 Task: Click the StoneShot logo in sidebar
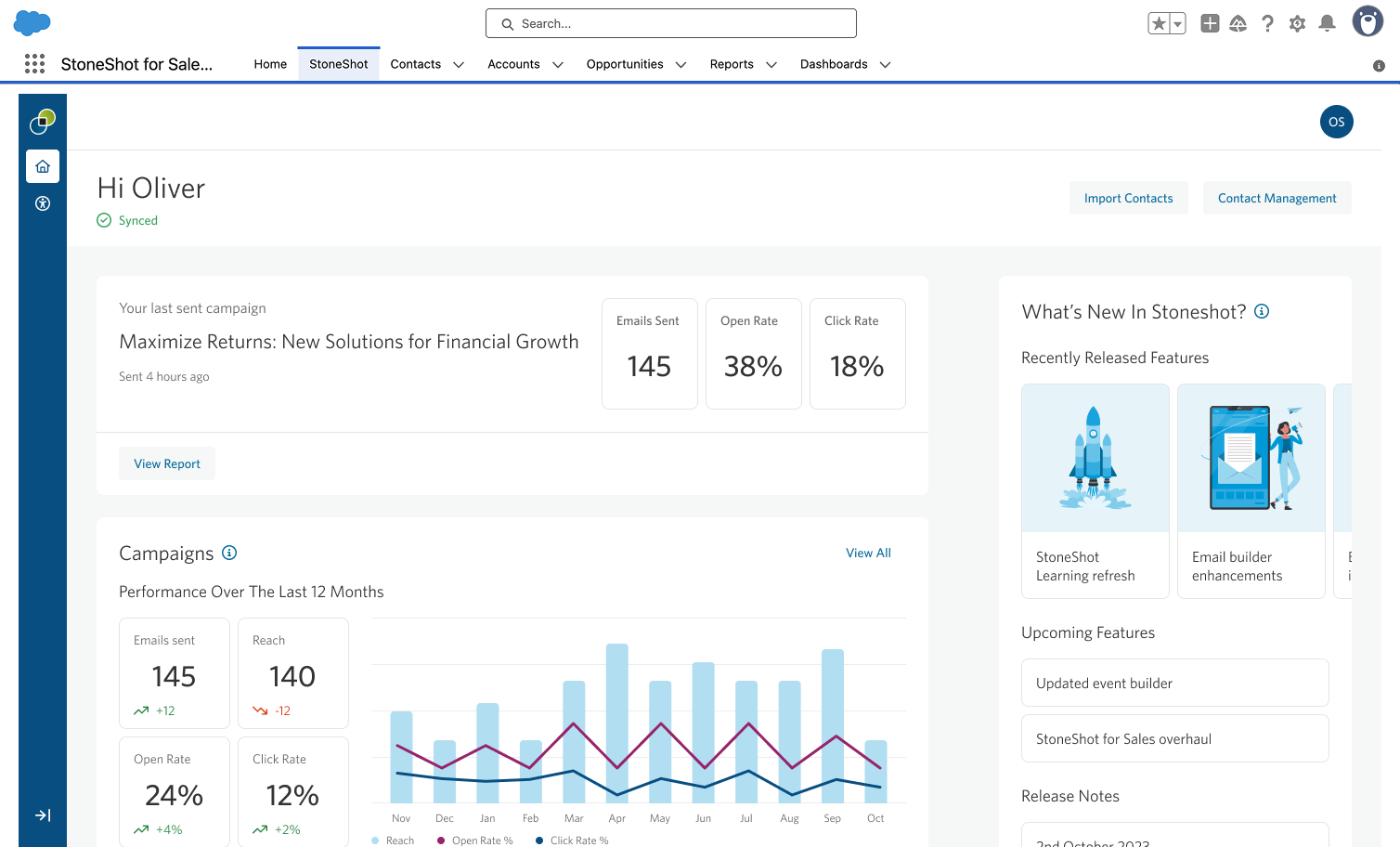tap(43, 121)
